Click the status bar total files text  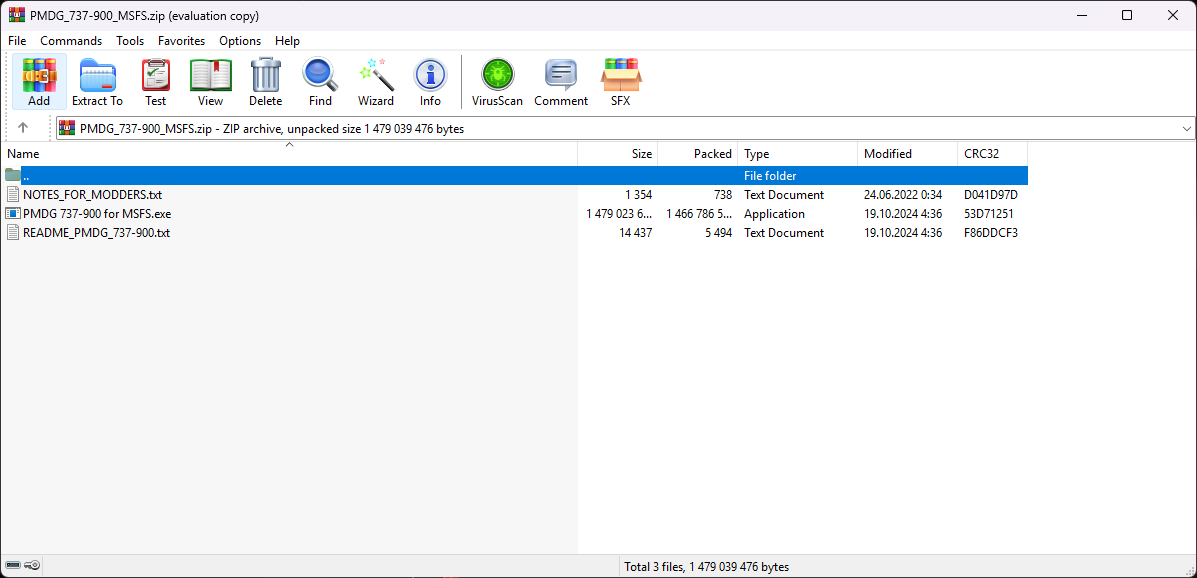tap(706, 567)
